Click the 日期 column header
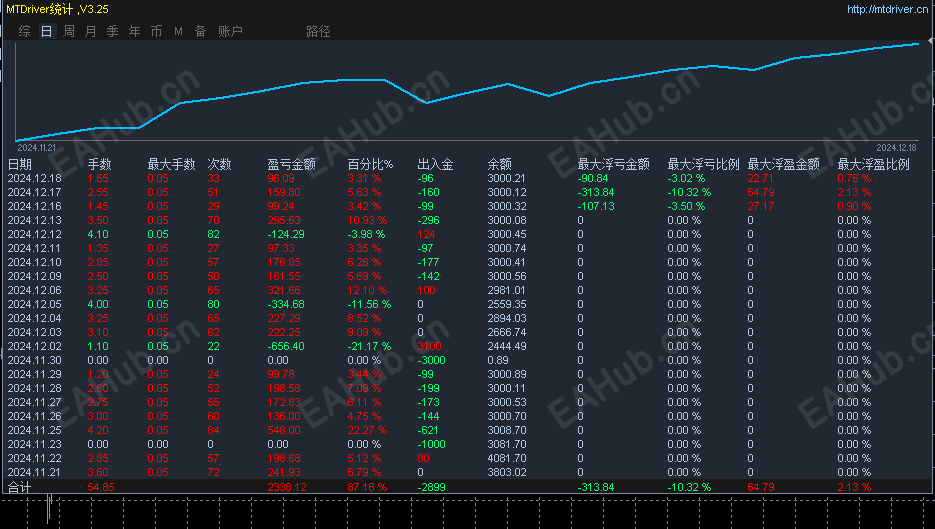Image resolution: width=935 pixels, height=529 pixels. click(20, 164)
